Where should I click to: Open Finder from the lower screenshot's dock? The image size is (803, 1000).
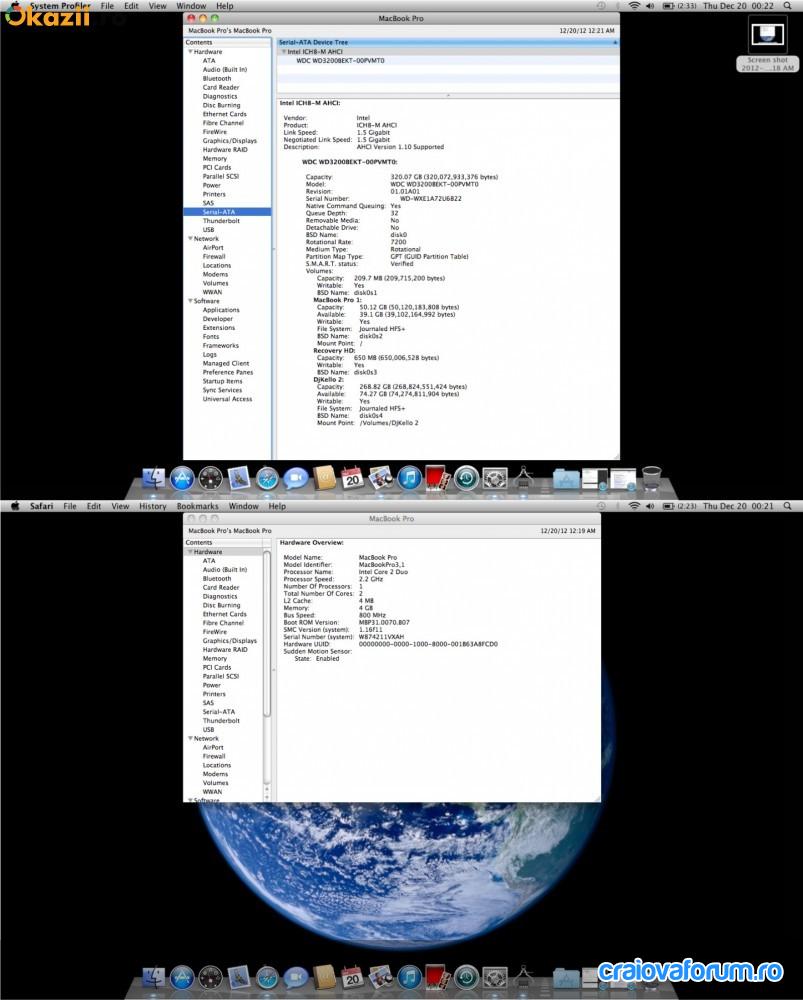point(153,977)
